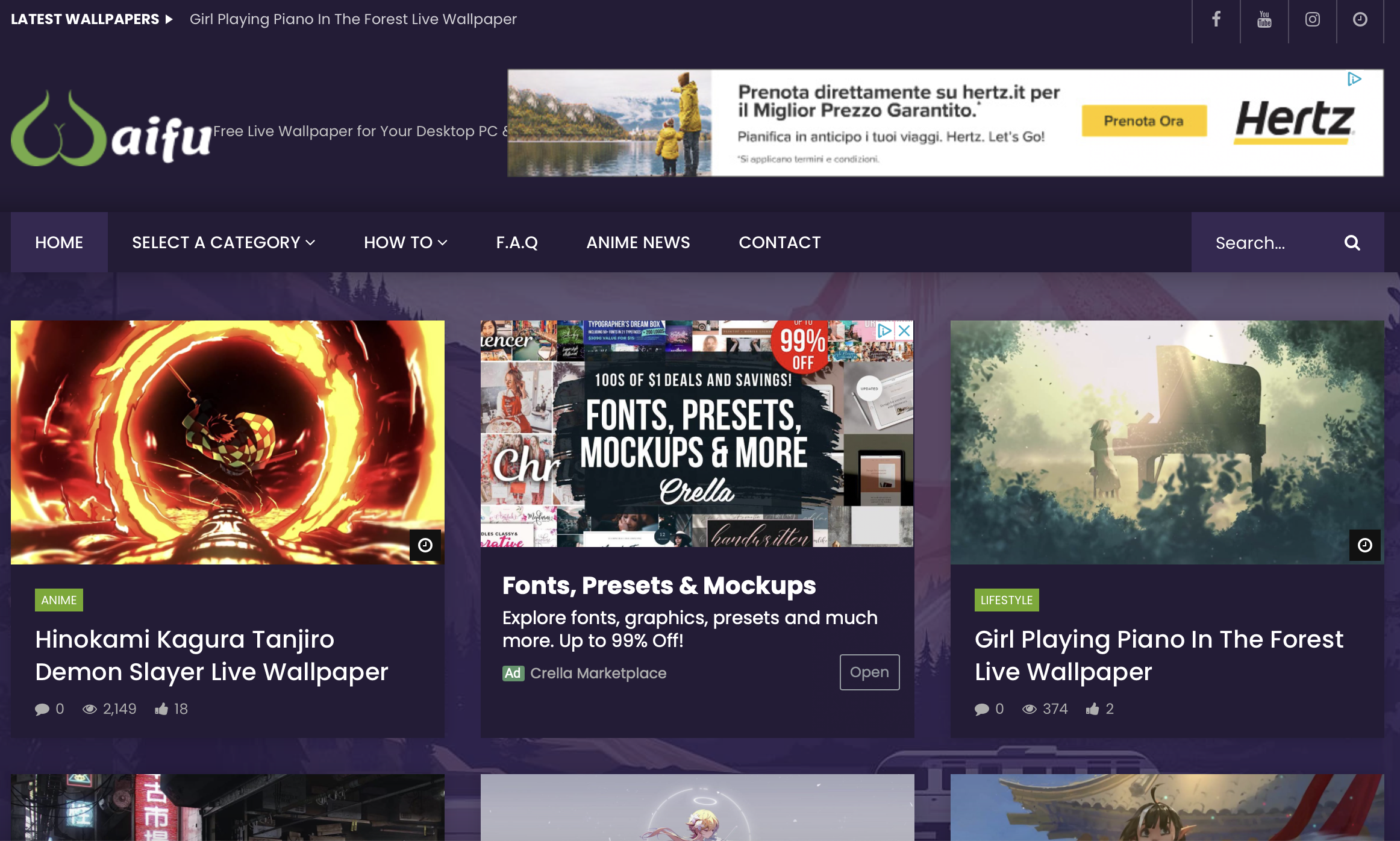Open the F.A.Q page
Image resolution: width=1400 pixels, height=841 pixels.
coord(517,242)
